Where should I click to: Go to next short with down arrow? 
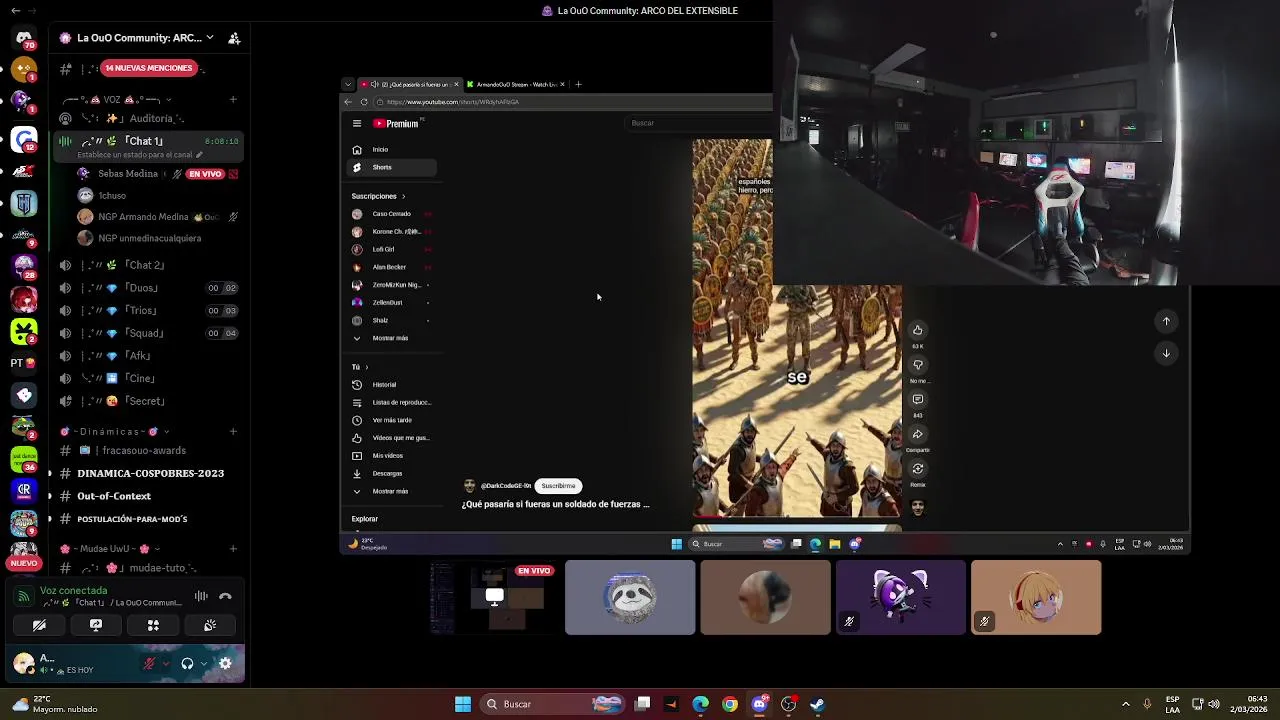pyautogui.click(x=1166, y=353)
